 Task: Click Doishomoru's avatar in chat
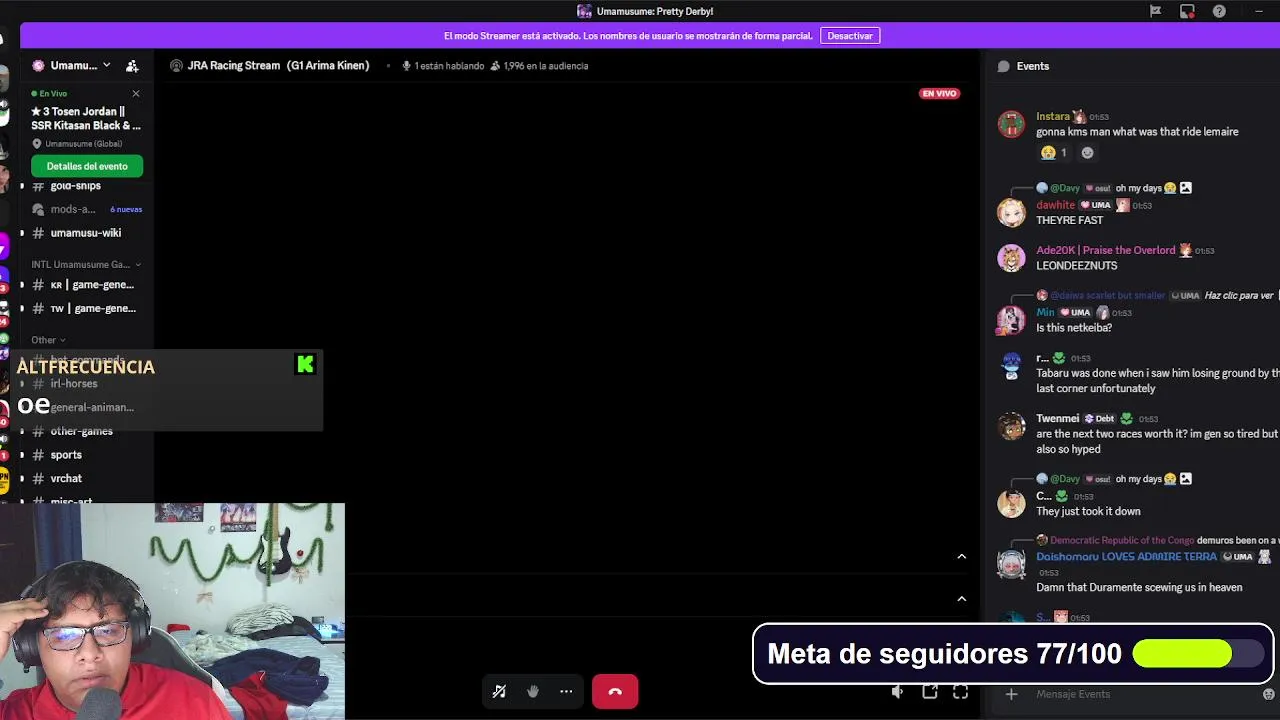(1011, 564)
